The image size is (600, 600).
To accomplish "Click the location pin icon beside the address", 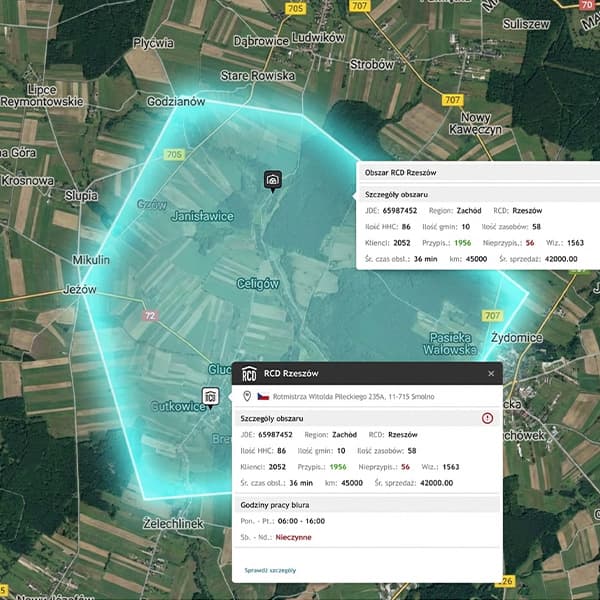I will pyautogui.click(x=246, y=396).
